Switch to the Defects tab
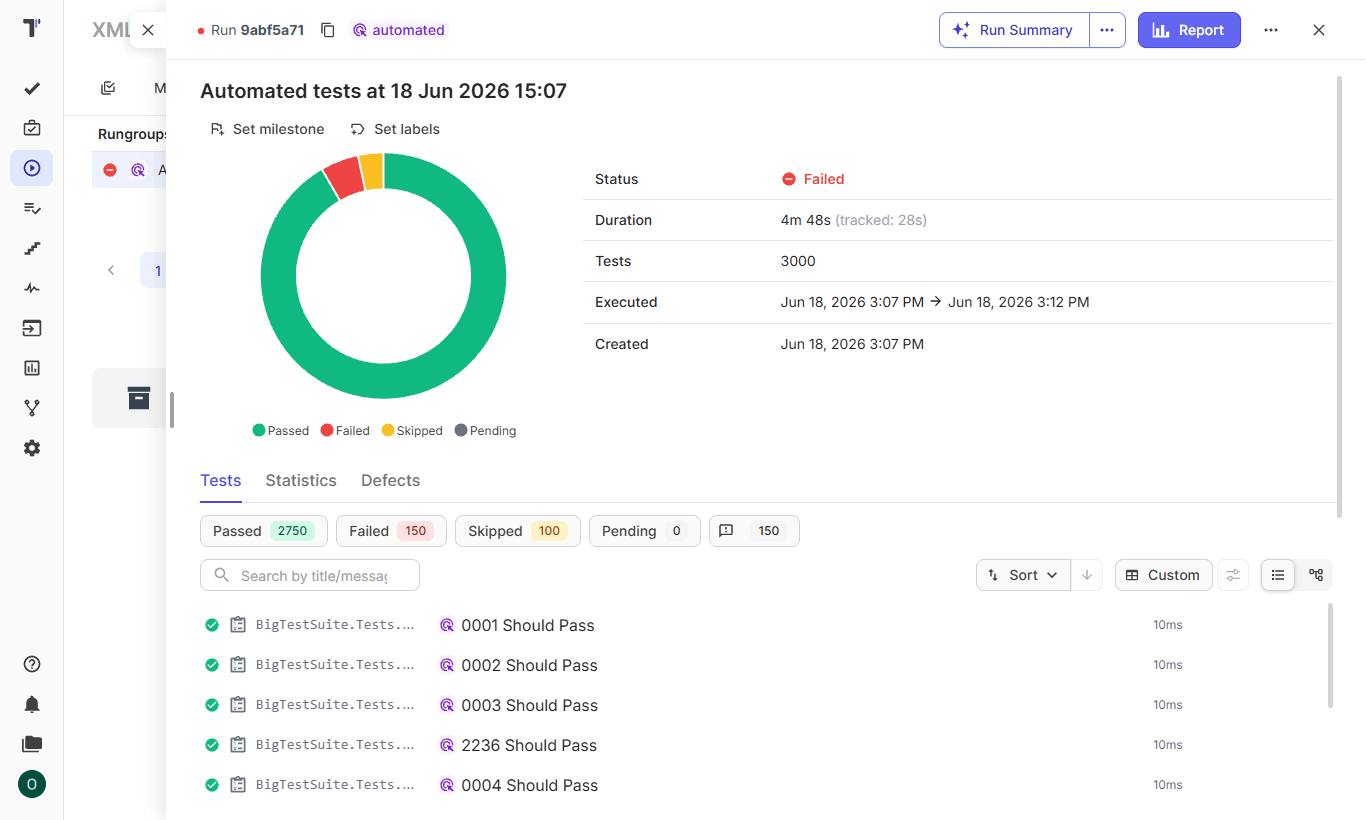 (390, 480)
